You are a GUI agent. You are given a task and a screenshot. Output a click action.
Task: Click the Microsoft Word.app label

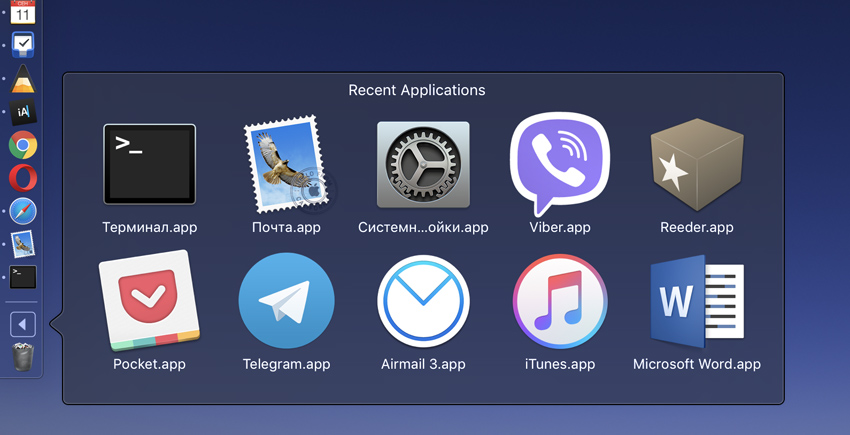[697, 364]
